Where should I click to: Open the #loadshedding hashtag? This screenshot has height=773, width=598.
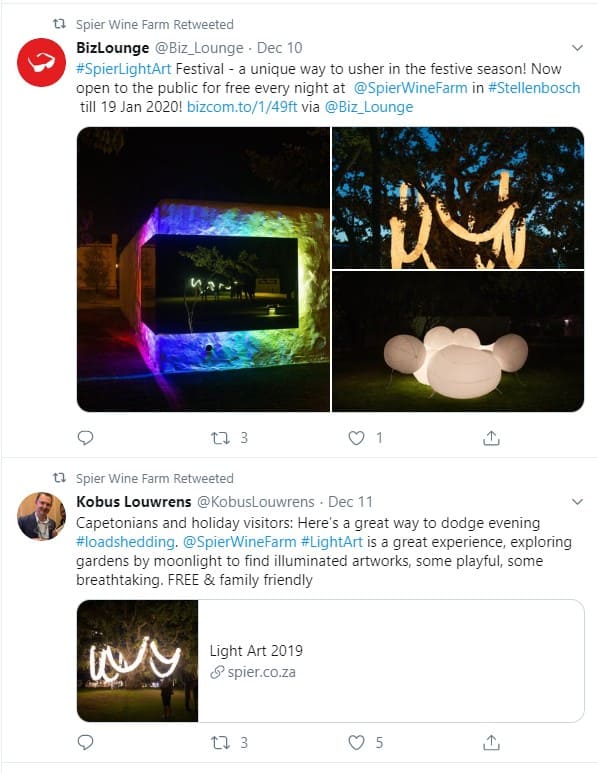(125, 542)
